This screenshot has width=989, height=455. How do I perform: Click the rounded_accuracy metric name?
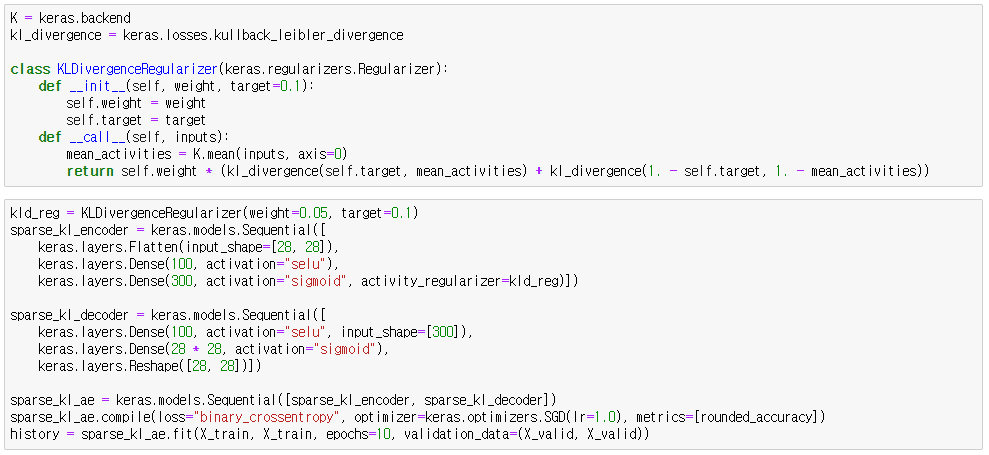click(755, 418)
